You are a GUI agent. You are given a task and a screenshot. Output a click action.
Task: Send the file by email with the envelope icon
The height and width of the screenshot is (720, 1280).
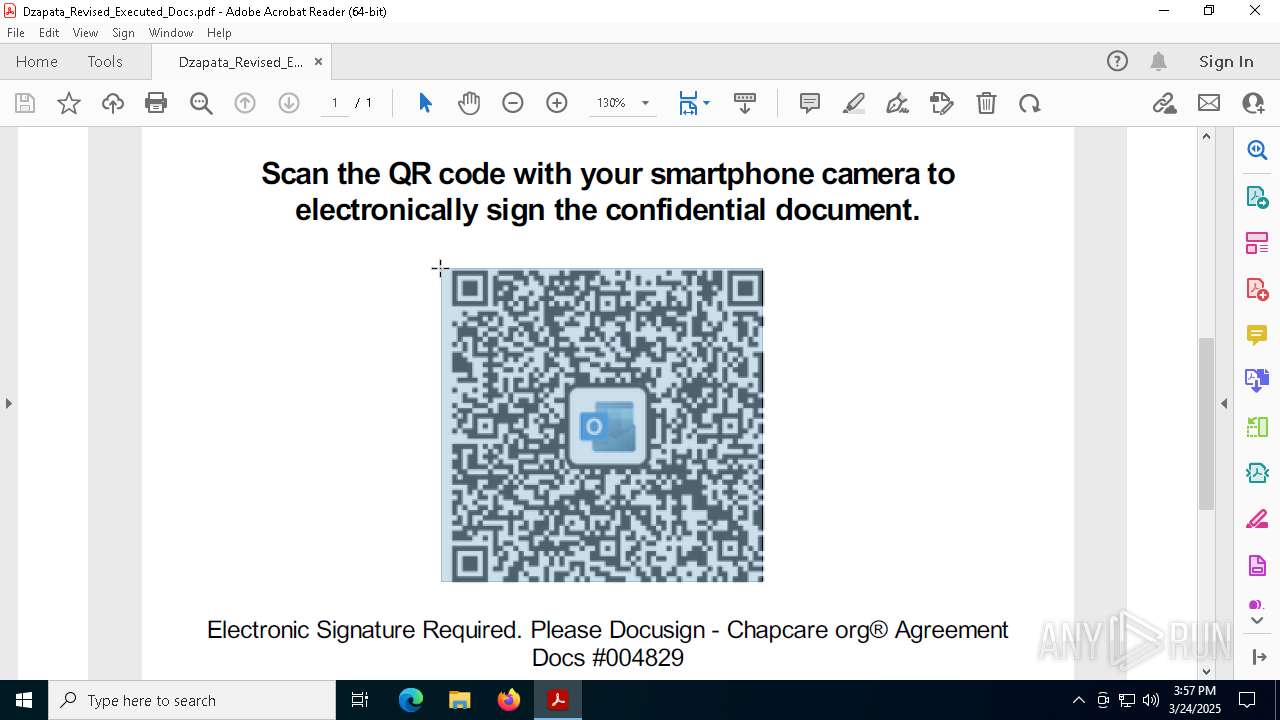point(1209,103)
